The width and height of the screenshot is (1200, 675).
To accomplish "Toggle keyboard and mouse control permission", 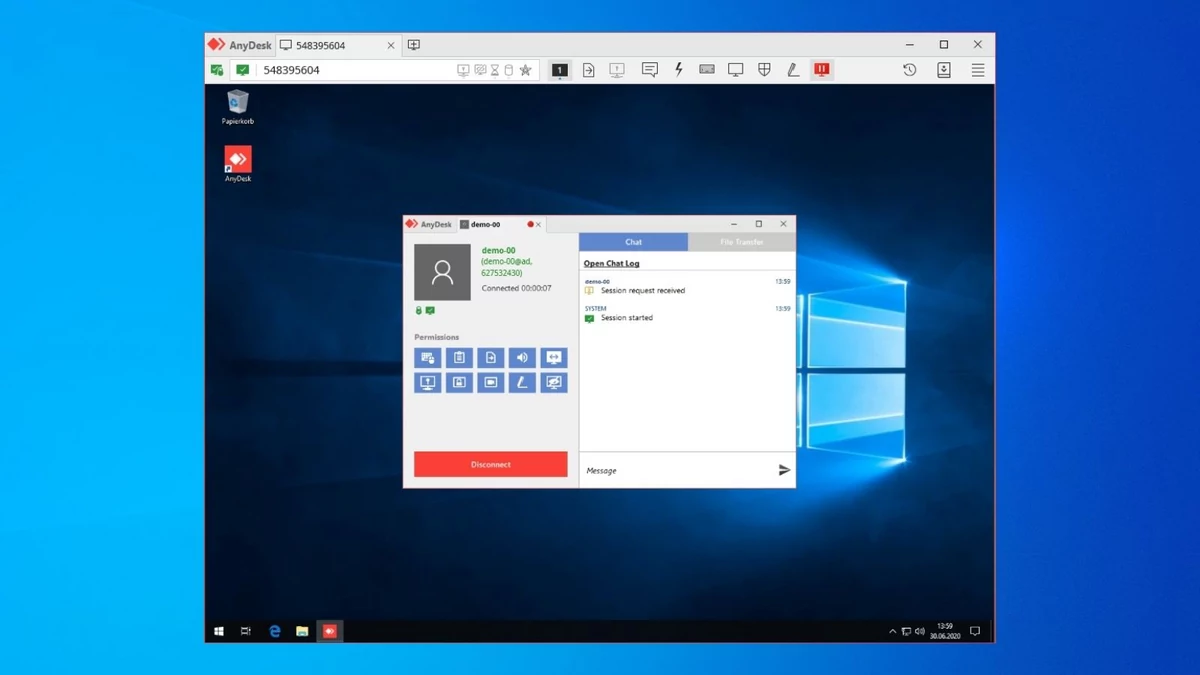I will (x=428, y=357).
